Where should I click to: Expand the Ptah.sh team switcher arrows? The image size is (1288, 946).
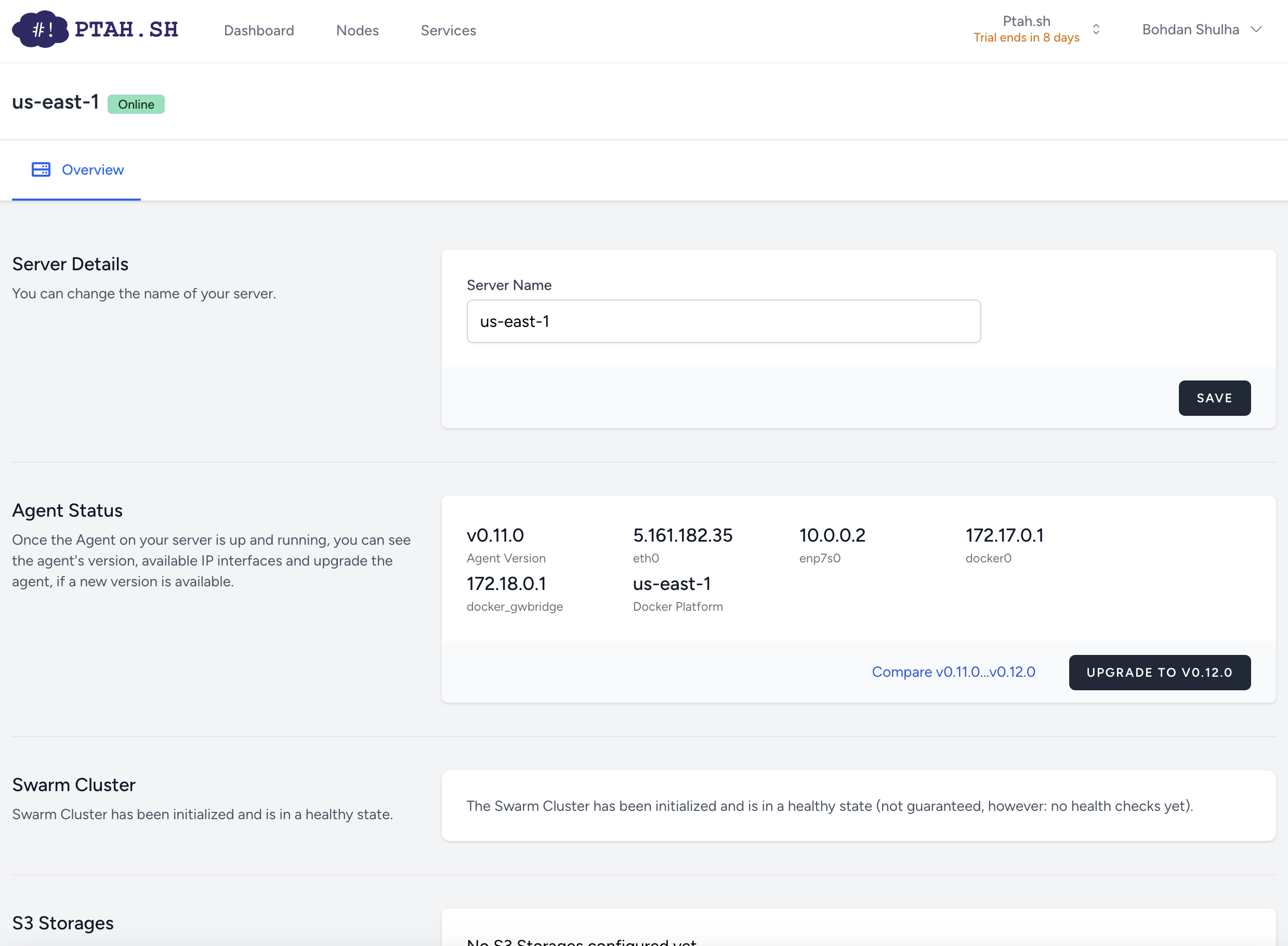click(1096, 29)
